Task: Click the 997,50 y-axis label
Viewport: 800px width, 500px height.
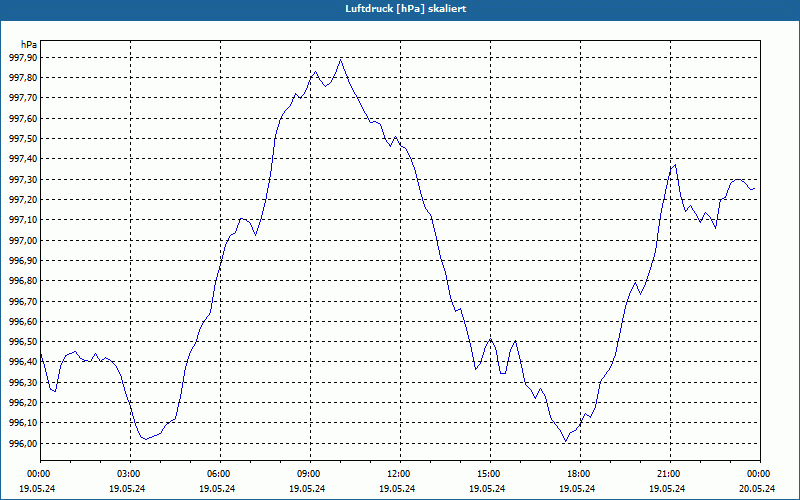Action: click(x=23, y=139)
